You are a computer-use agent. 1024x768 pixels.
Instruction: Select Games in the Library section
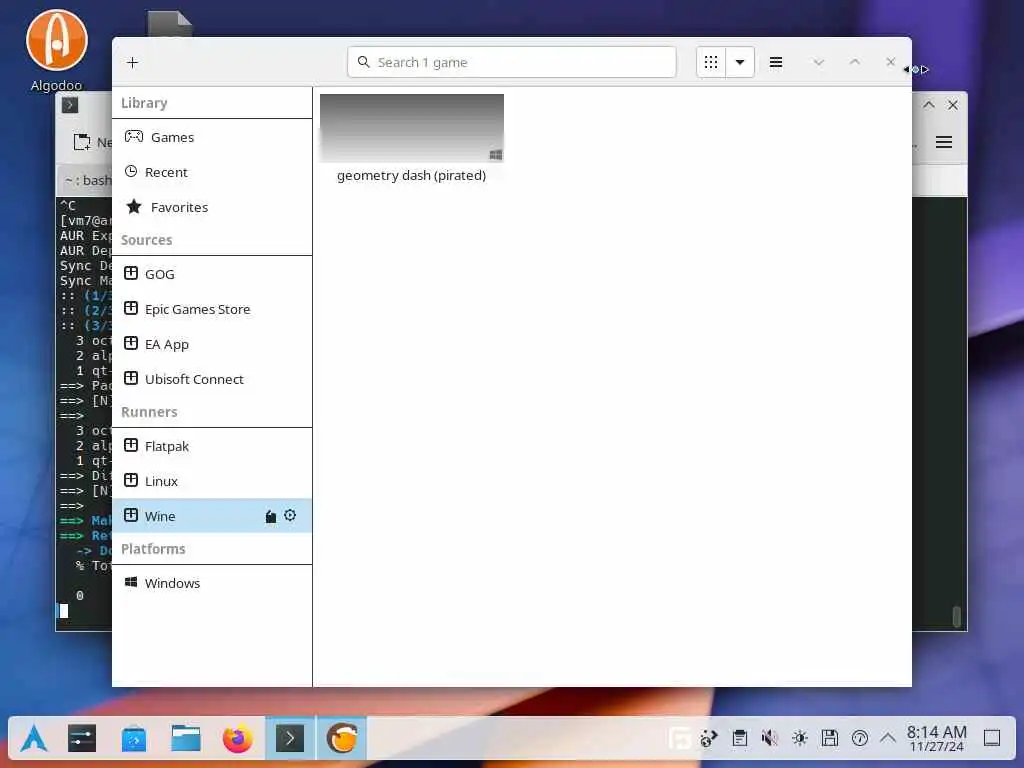tap(212, 137)
